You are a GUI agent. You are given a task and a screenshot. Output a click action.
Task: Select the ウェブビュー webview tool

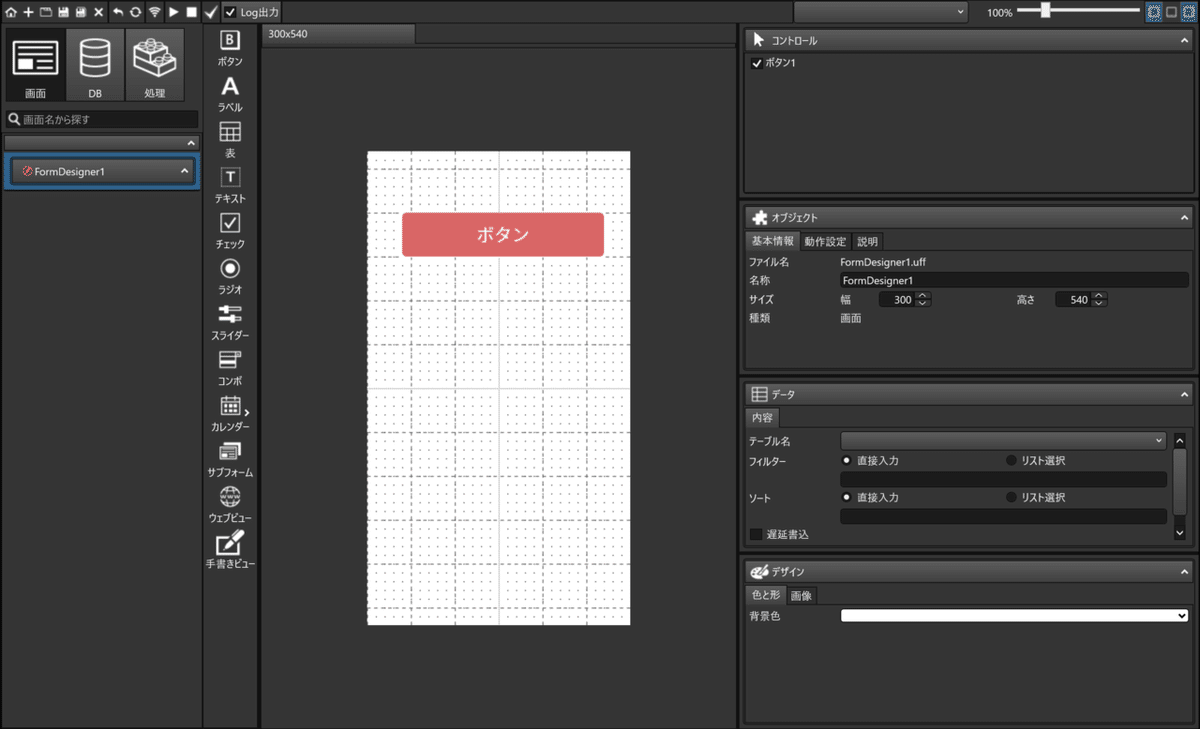(x=230, y=505)
